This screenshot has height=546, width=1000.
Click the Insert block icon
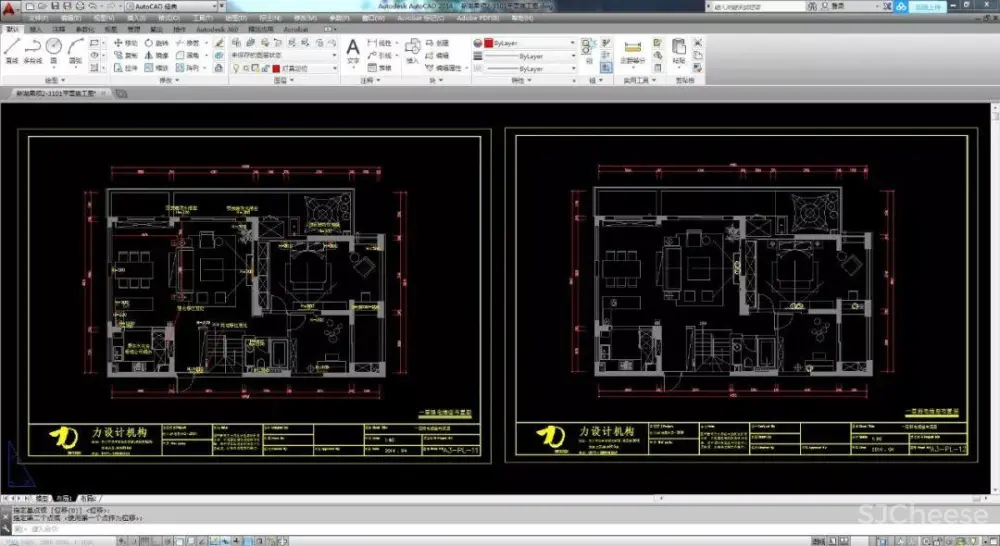412,47
